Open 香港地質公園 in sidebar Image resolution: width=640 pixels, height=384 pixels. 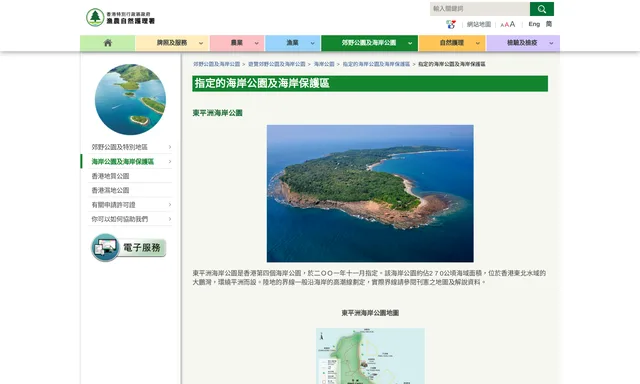coord(110,176)
